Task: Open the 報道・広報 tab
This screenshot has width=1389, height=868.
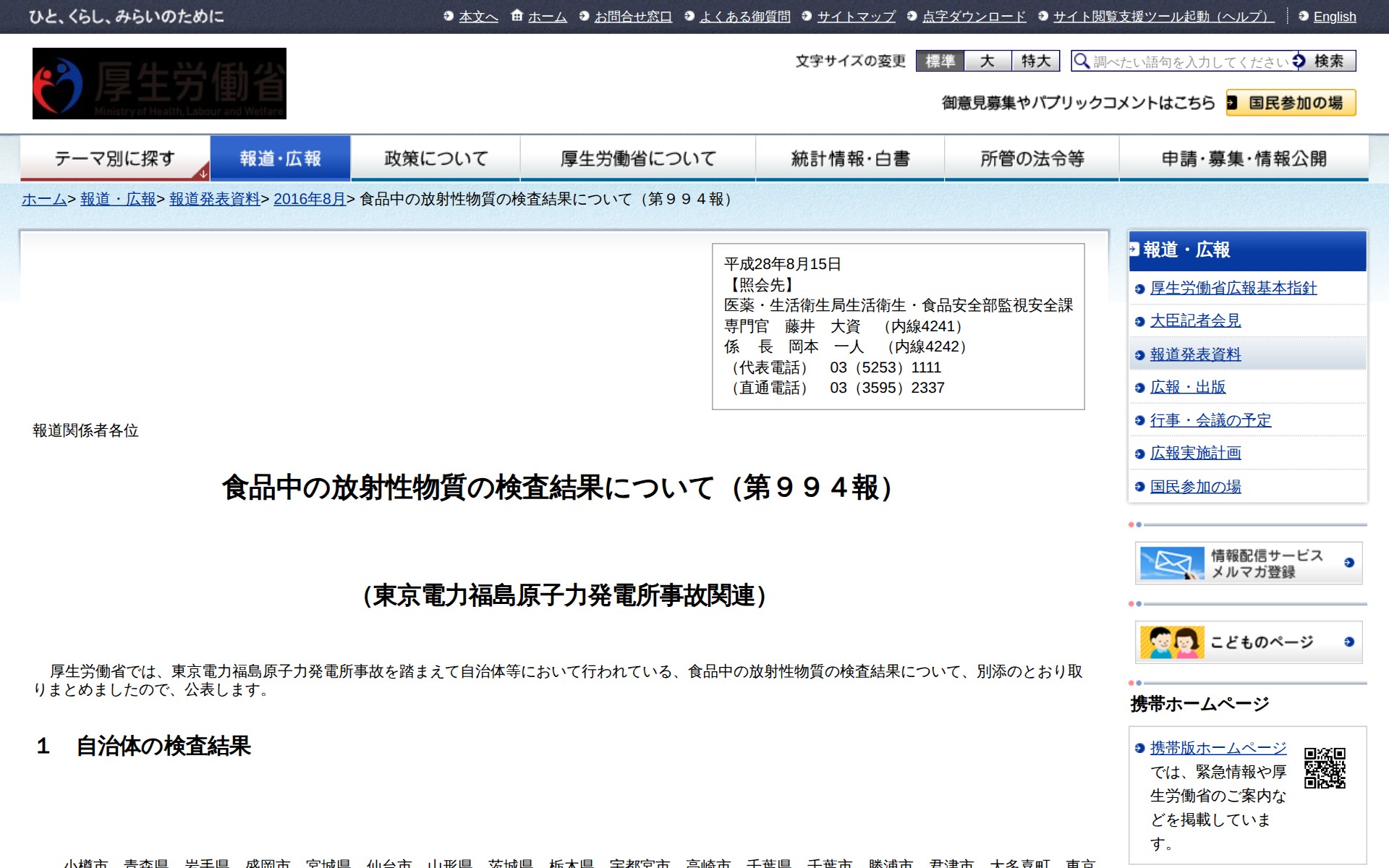Action: pyautogui.click(x=280, y=158)
